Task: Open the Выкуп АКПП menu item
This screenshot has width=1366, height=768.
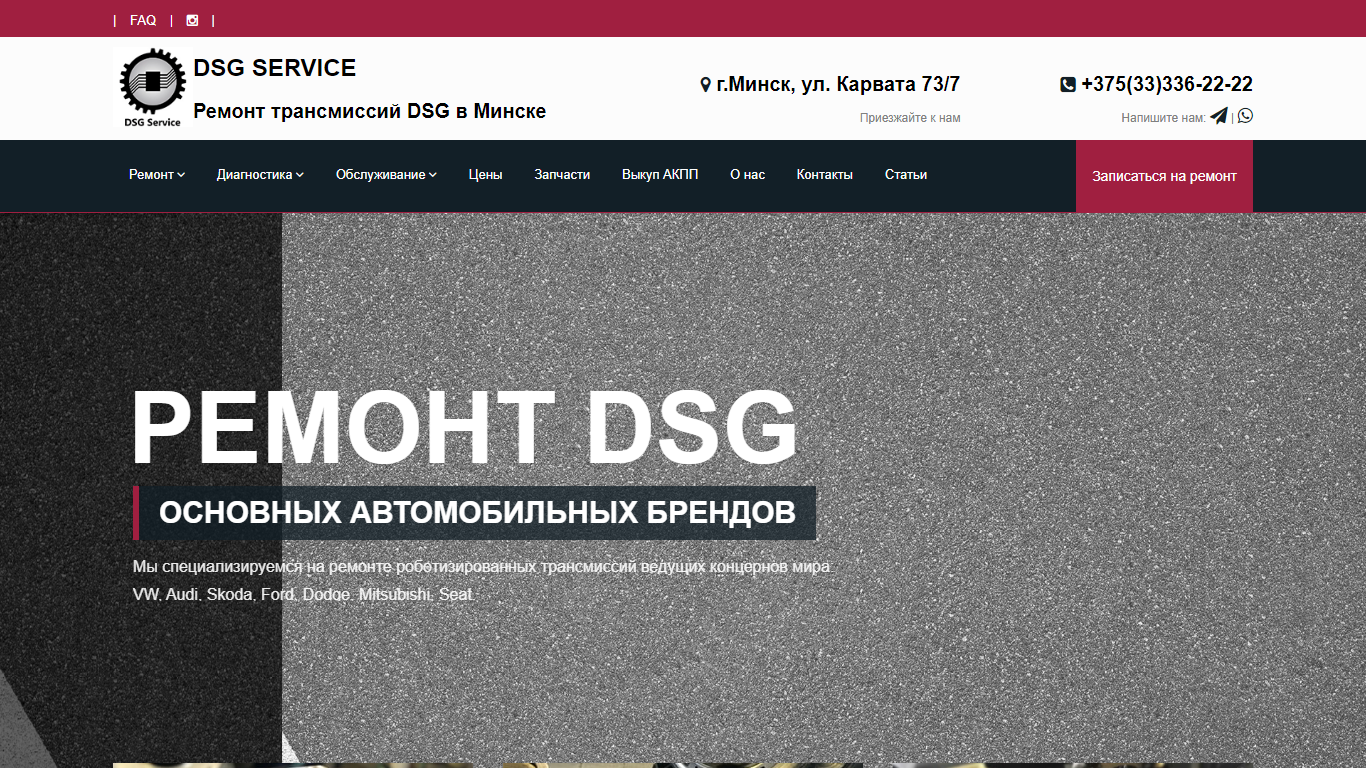Action: (660, 175)
